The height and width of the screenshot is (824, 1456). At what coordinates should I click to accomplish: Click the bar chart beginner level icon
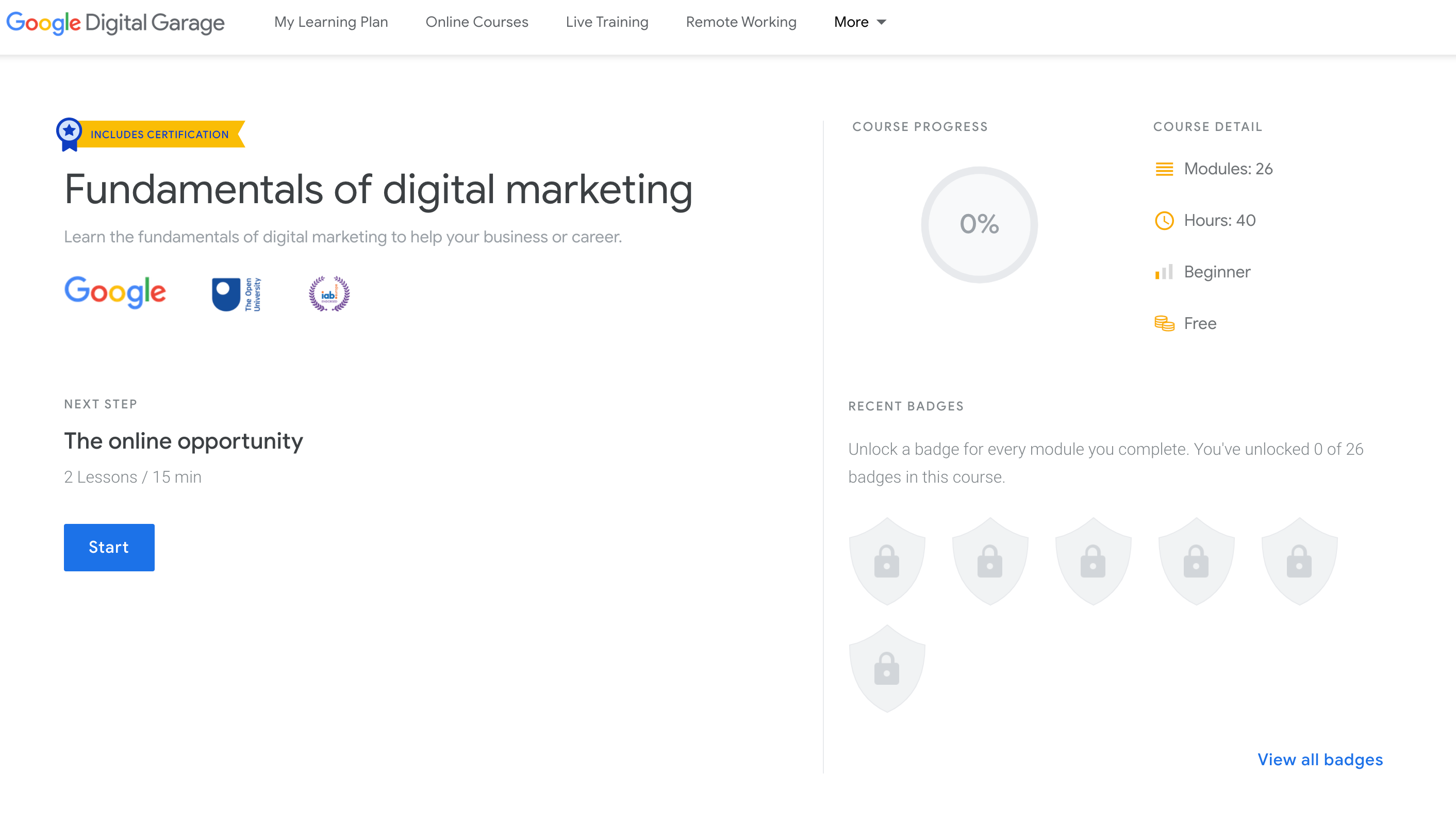pyautogui.click(x=1162, y=270)
